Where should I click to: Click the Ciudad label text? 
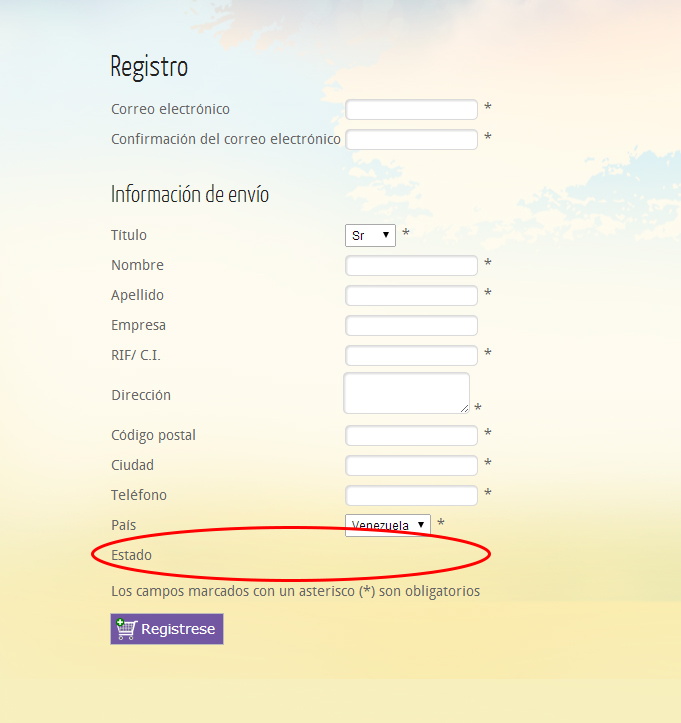click(x=132, y=465)
